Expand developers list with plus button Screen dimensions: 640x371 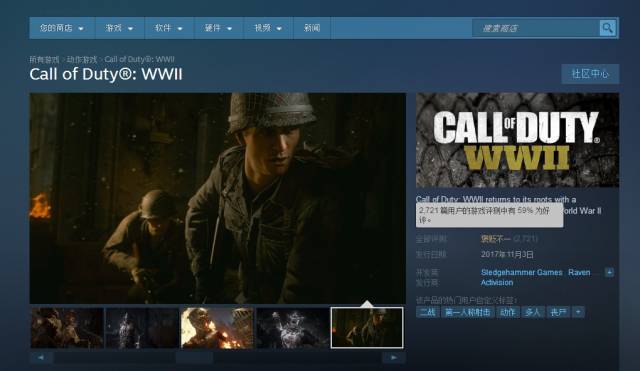tap(609, 272)
